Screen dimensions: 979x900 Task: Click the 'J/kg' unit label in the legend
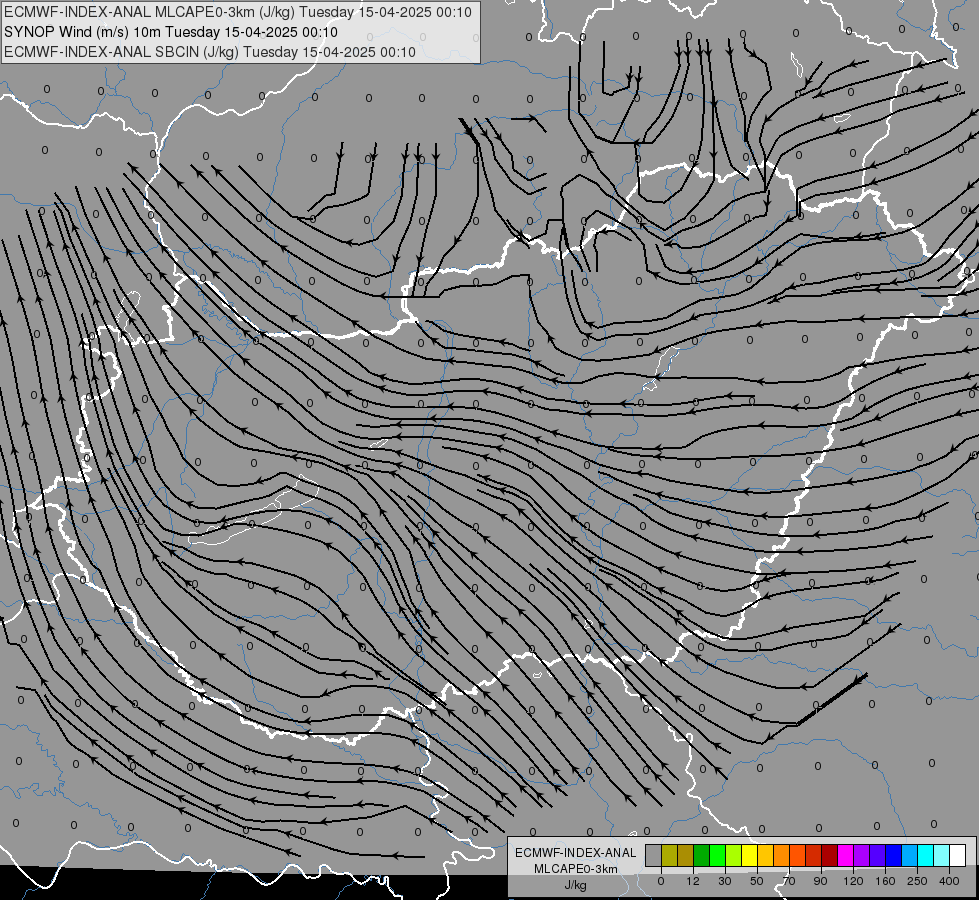tap(575, 885)
